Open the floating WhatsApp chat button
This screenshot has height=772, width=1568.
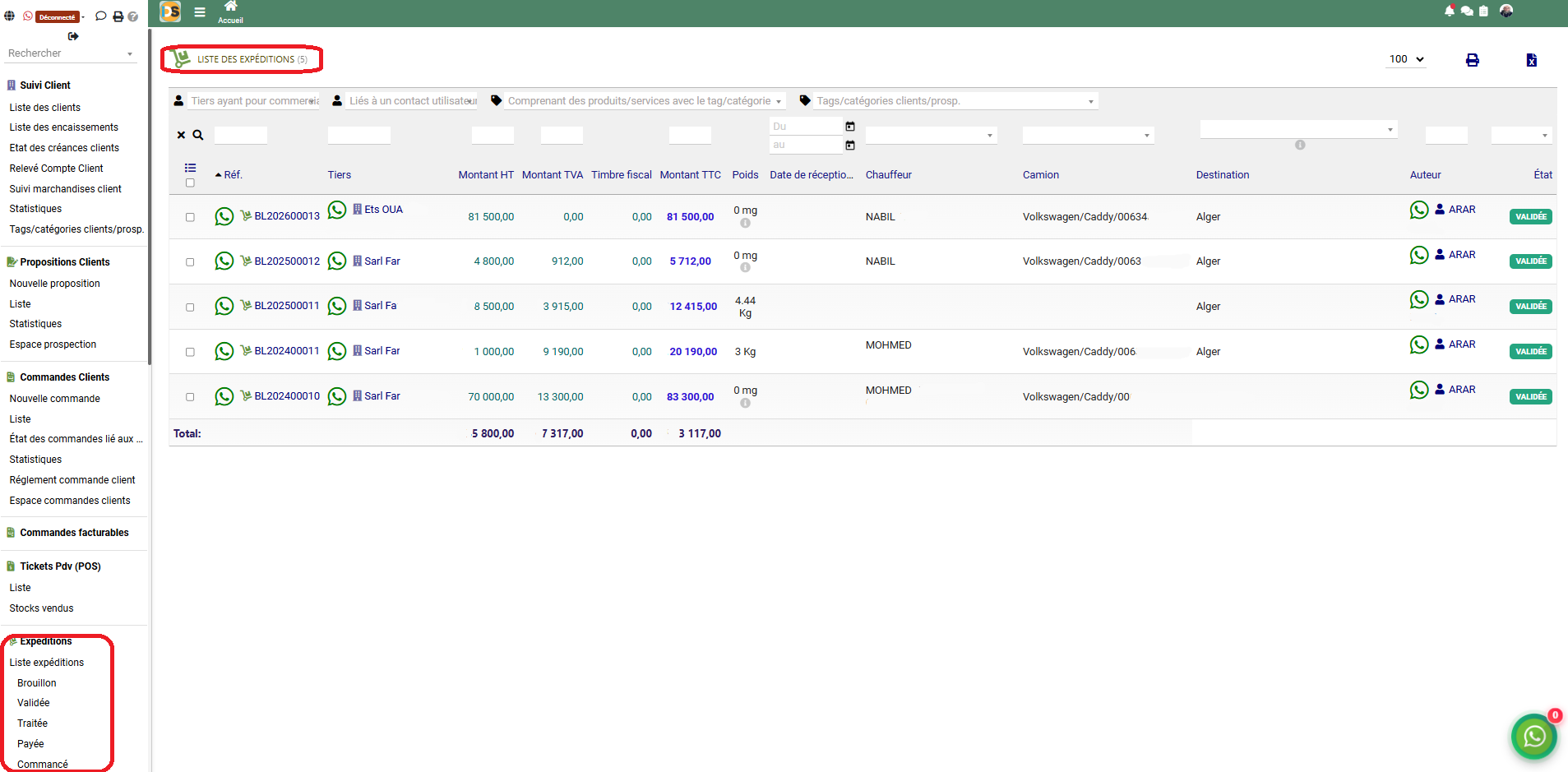(x=1533, y=736)
